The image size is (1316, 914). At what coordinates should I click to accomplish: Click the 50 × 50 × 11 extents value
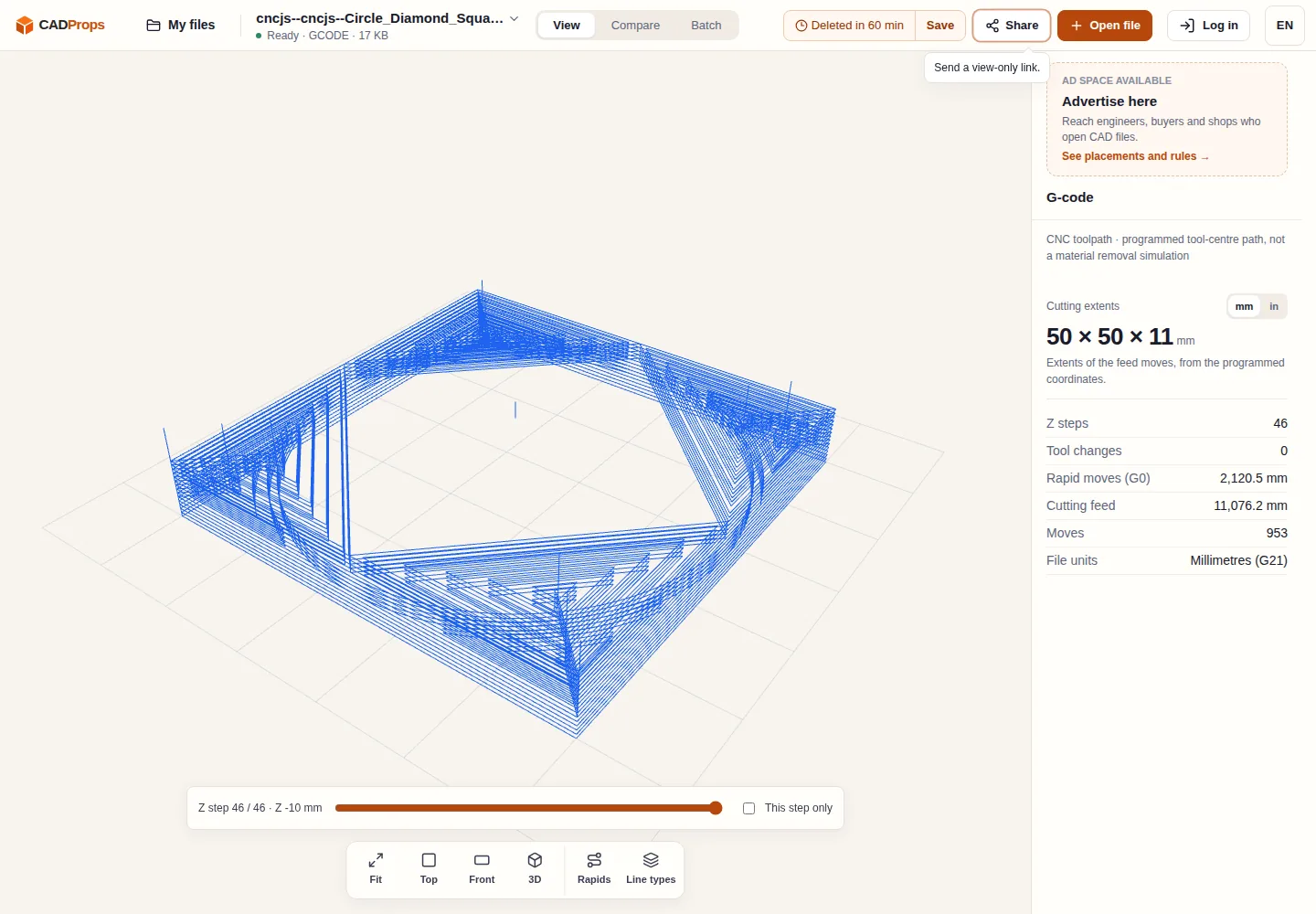click(1109, 336)
